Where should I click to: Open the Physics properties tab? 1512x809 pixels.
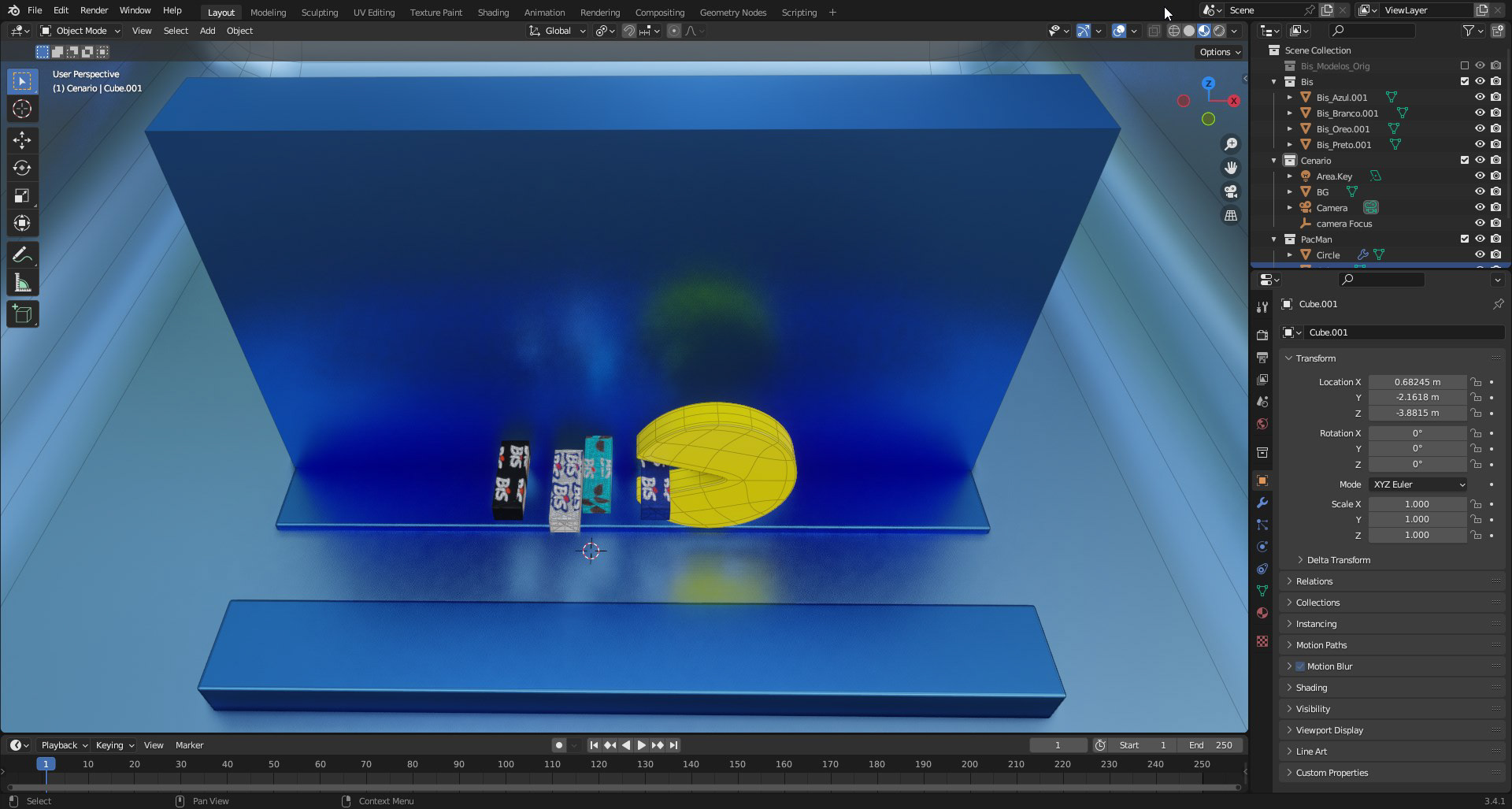tap(1262, 547)
